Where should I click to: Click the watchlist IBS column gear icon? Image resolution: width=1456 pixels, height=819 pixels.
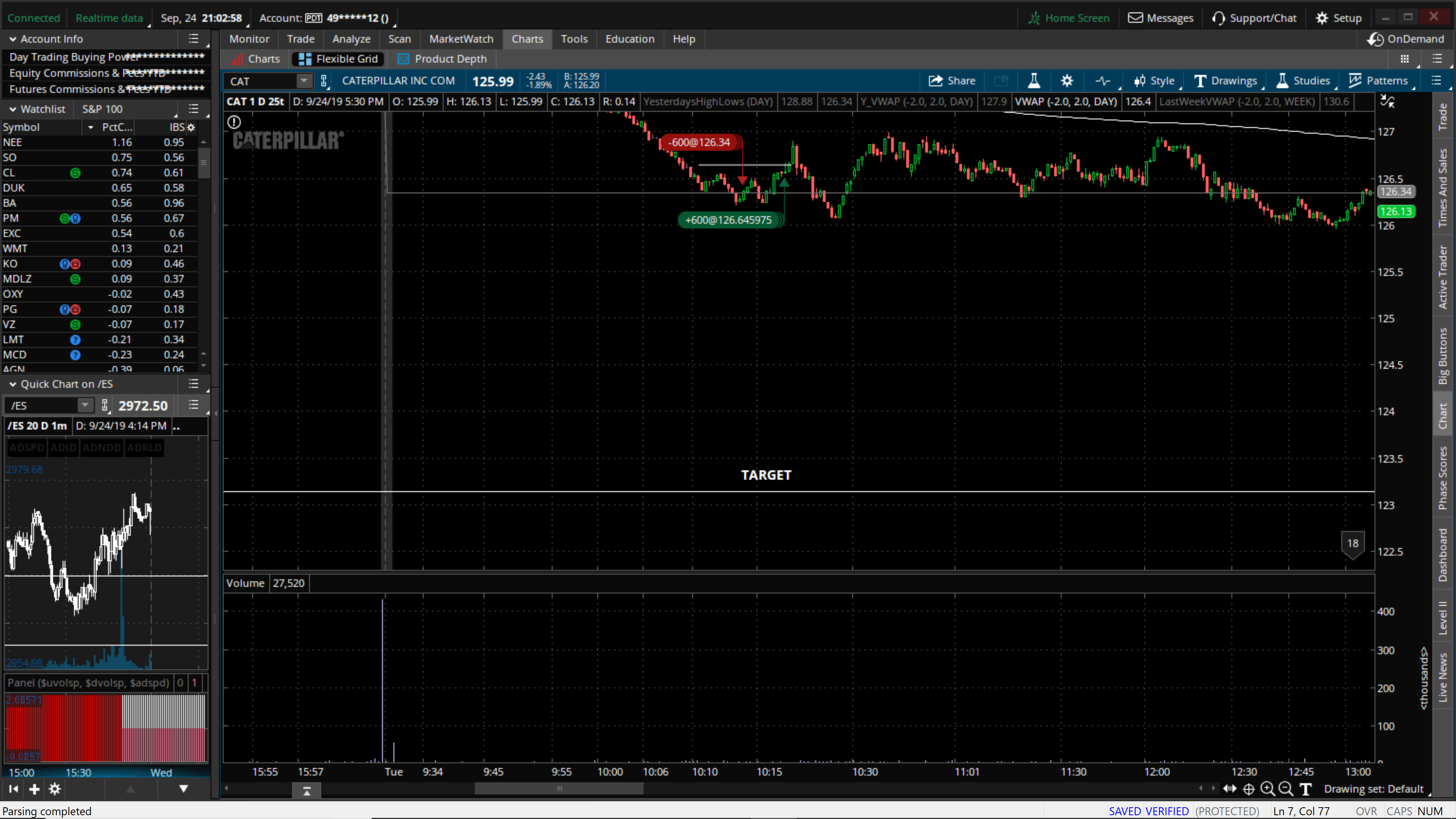191,127
